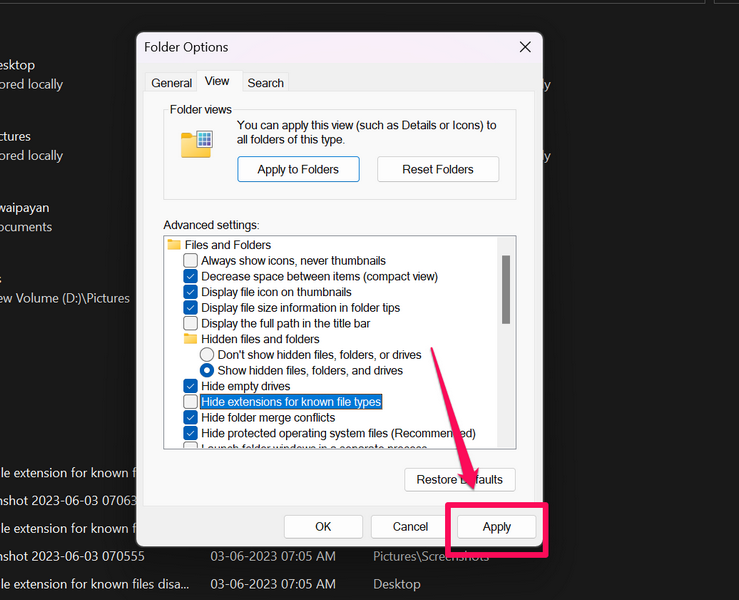739x600 pixels.
Task: Enable Always show icons, never thumbnails
Action: point(191,261)
